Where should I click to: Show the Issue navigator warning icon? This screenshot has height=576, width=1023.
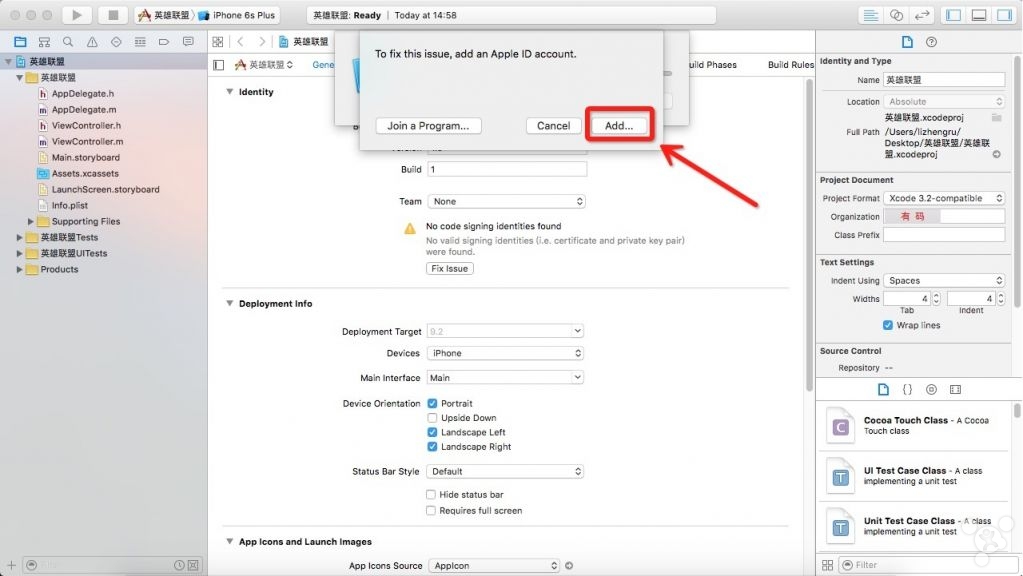pyautogui.click(x=92, y=42)
